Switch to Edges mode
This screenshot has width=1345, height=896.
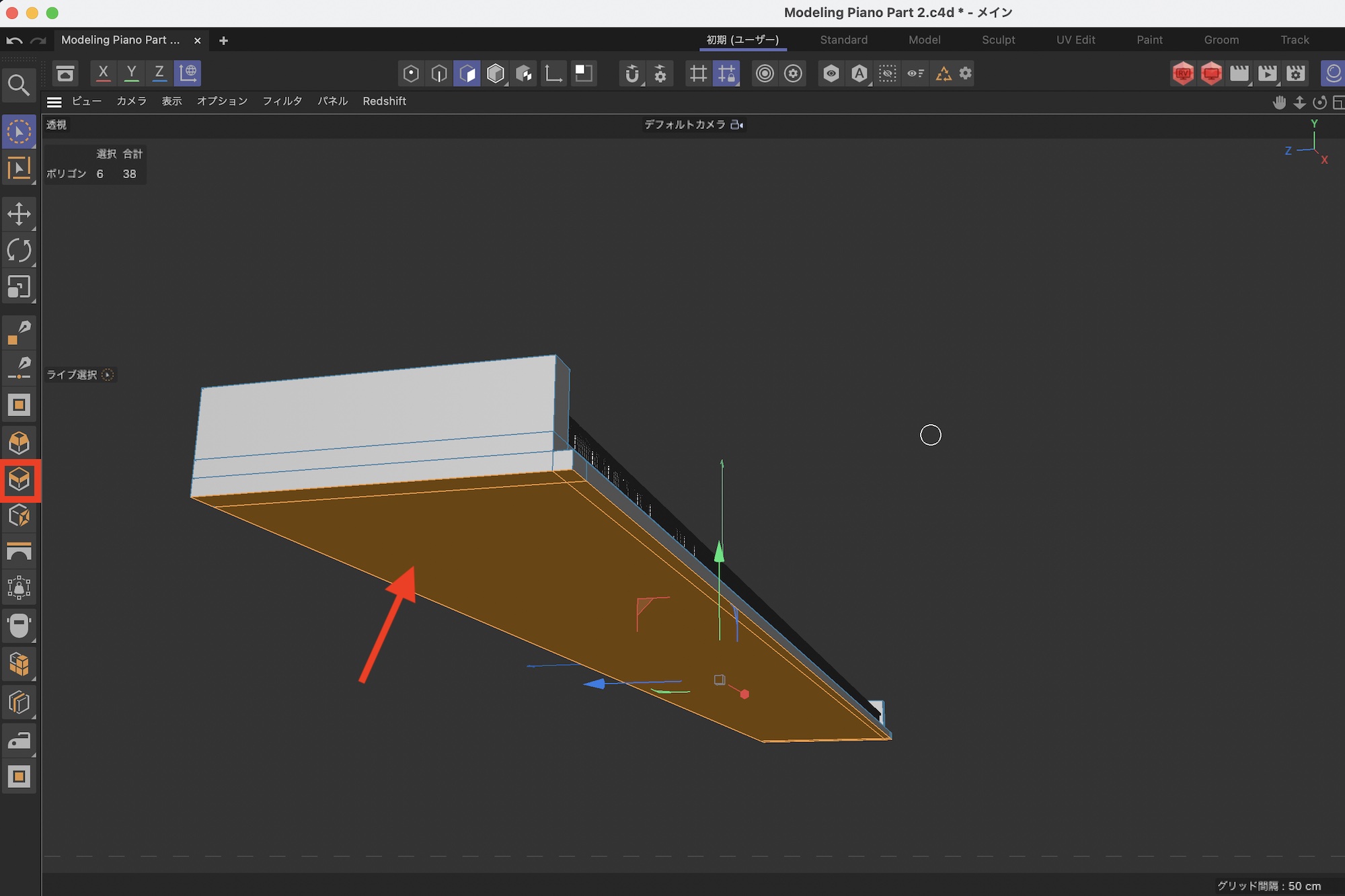click(x=439, y=73)
